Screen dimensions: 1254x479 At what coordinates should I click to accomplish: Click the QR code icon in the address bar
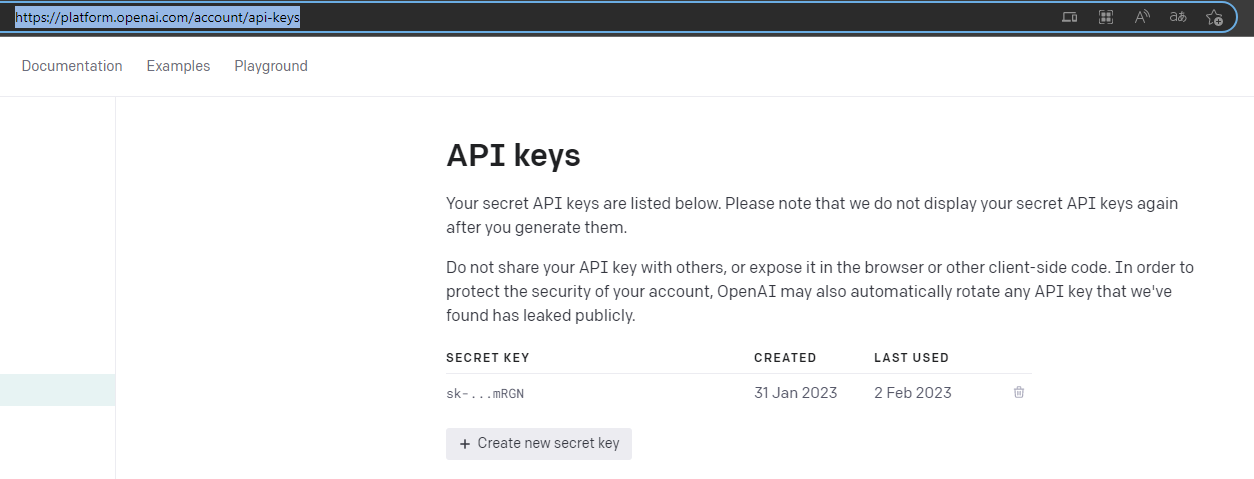(1106, 17)
